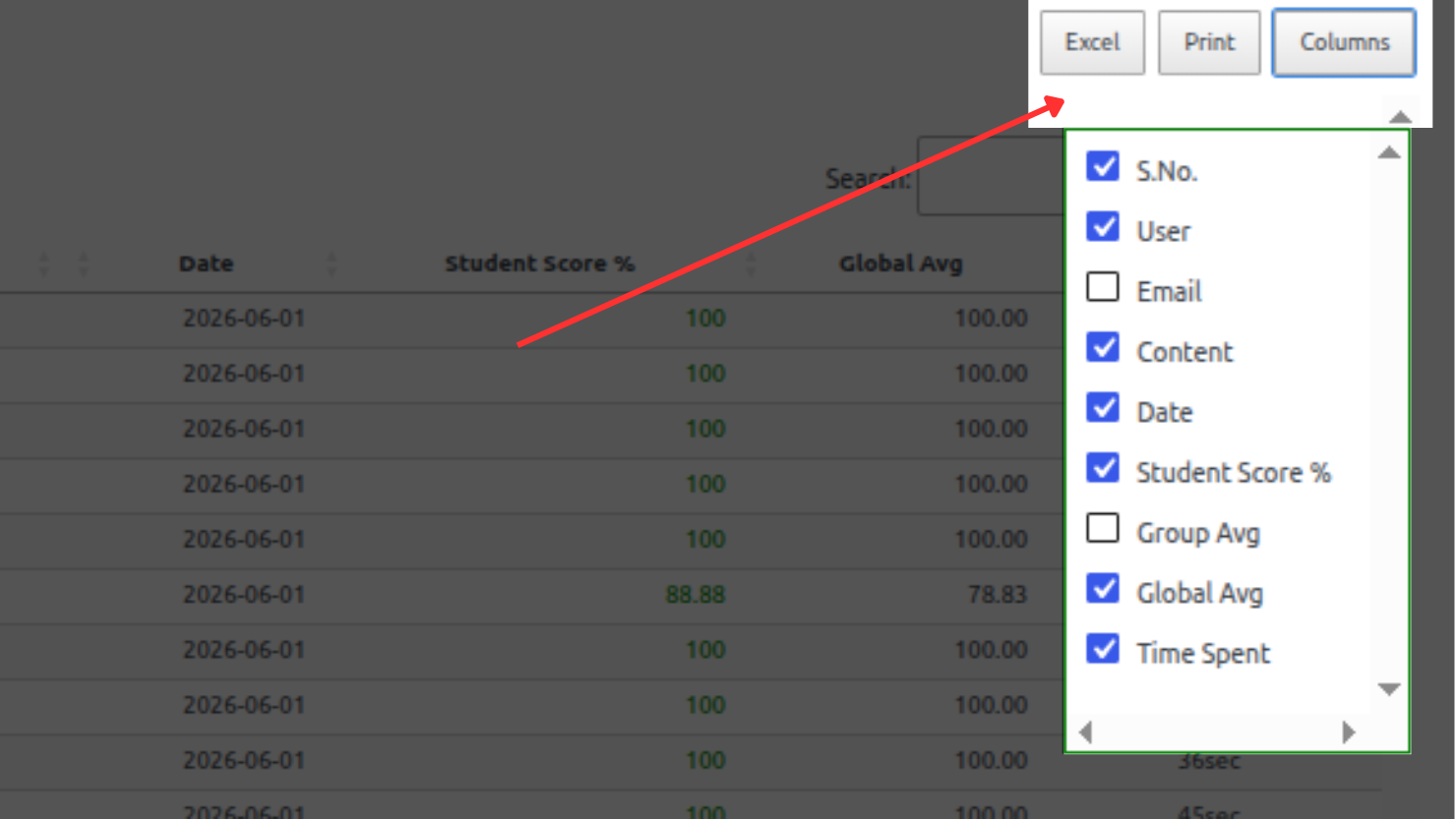Click the Student Score % label in list
1456x819 pixels.
[1234, 473]
